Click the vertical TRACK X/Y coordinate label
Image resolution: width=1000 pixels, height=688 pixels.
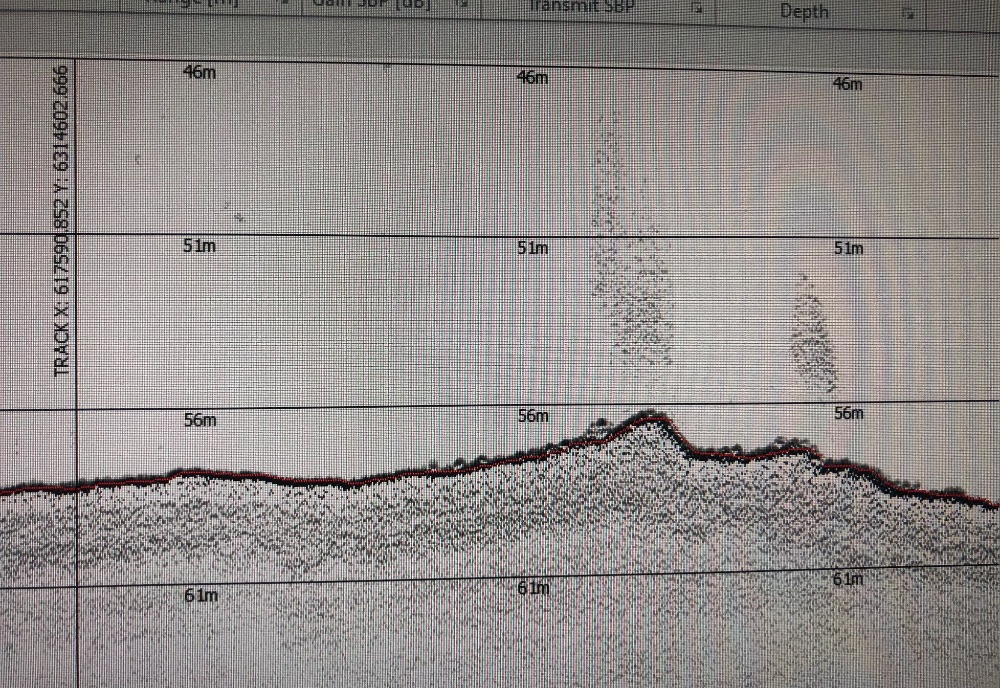coord(62,222)
